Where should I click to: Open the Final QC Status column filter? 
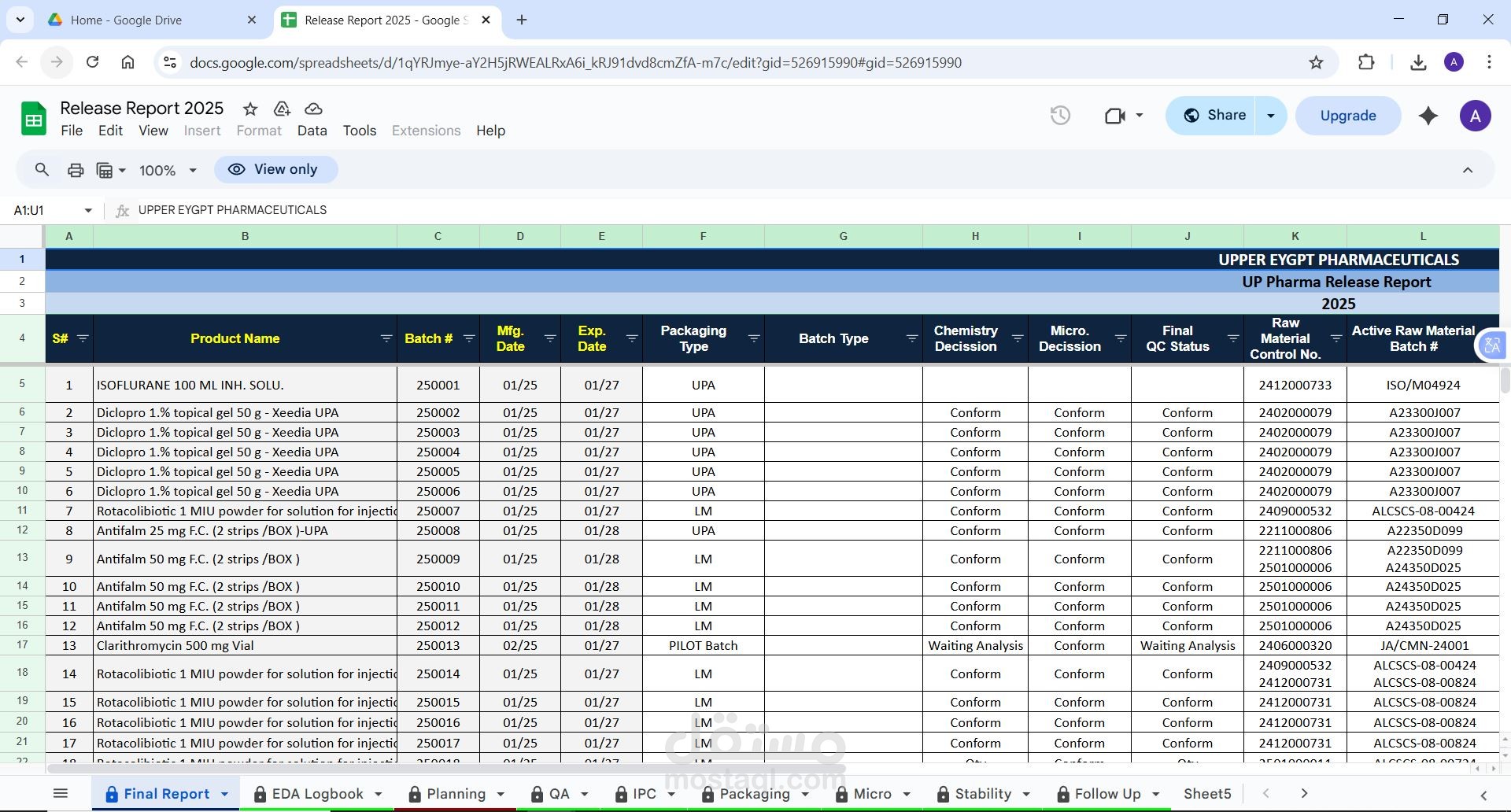click(1232, 338)
